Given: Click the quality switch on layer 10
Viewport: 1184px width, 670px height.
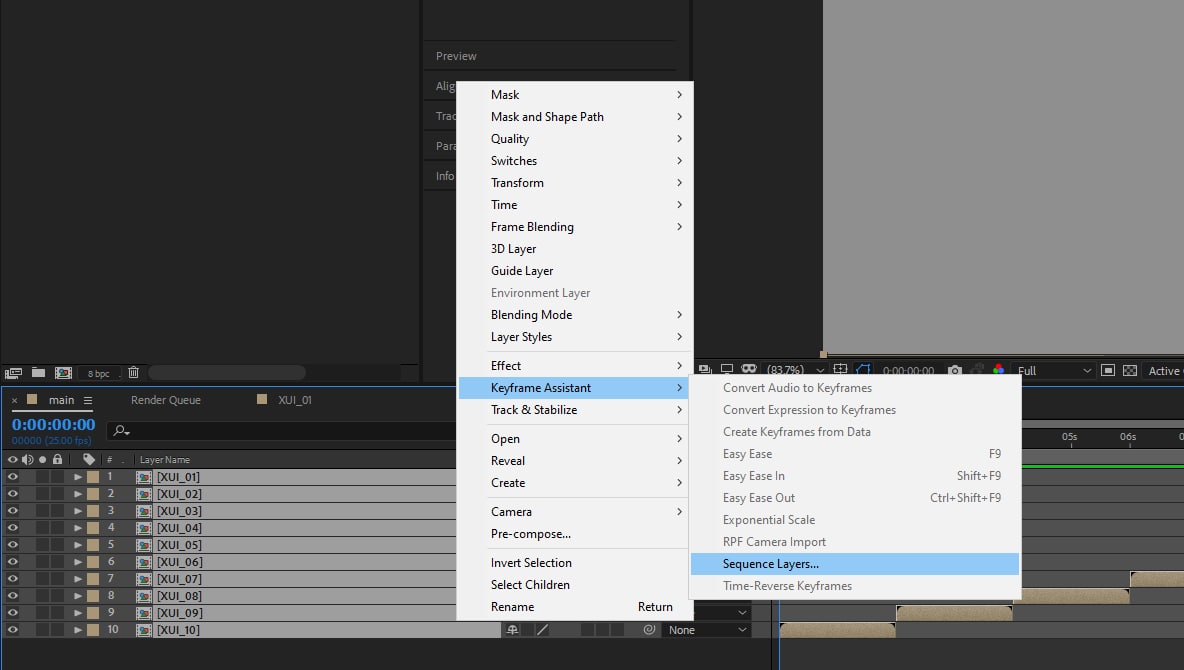Looking at the screenshot, I should point(542,630).
